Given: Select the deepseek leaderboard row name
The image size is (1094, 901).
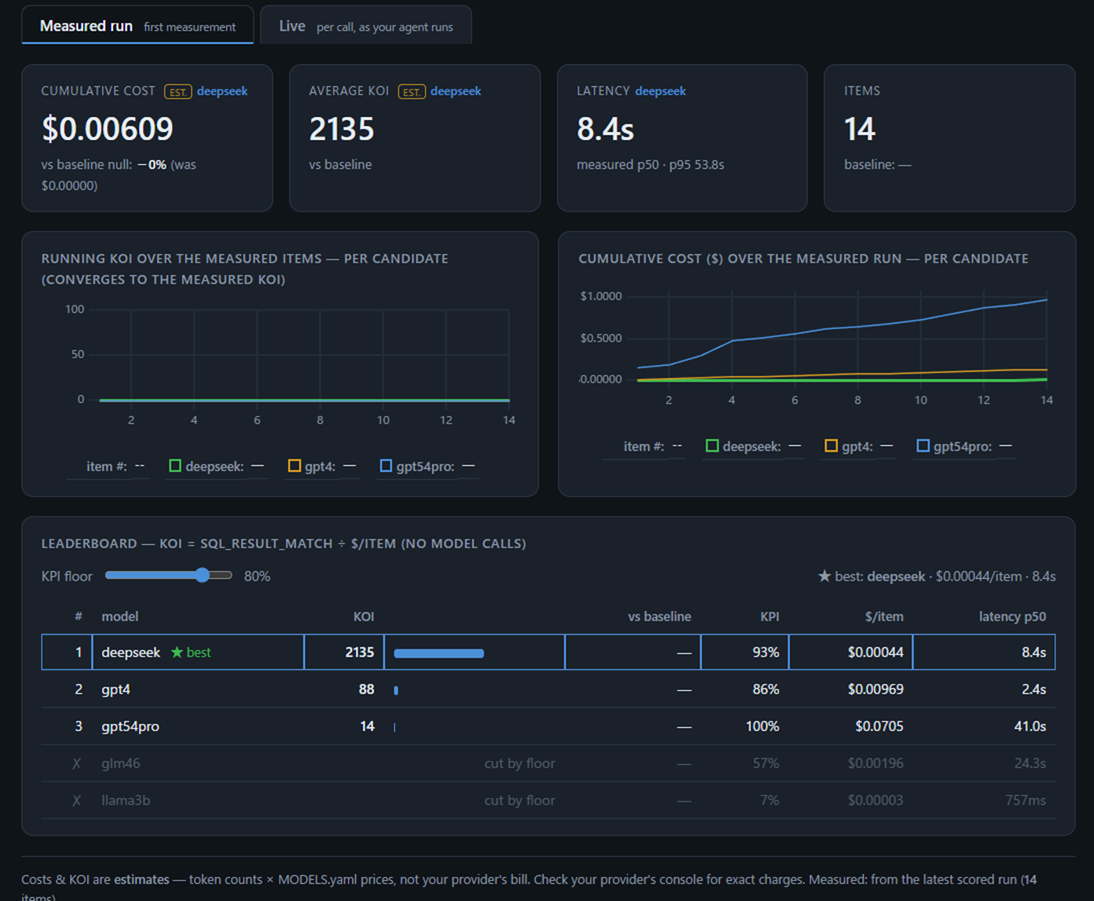Looking at the screenshot, I should pos(130,652).
